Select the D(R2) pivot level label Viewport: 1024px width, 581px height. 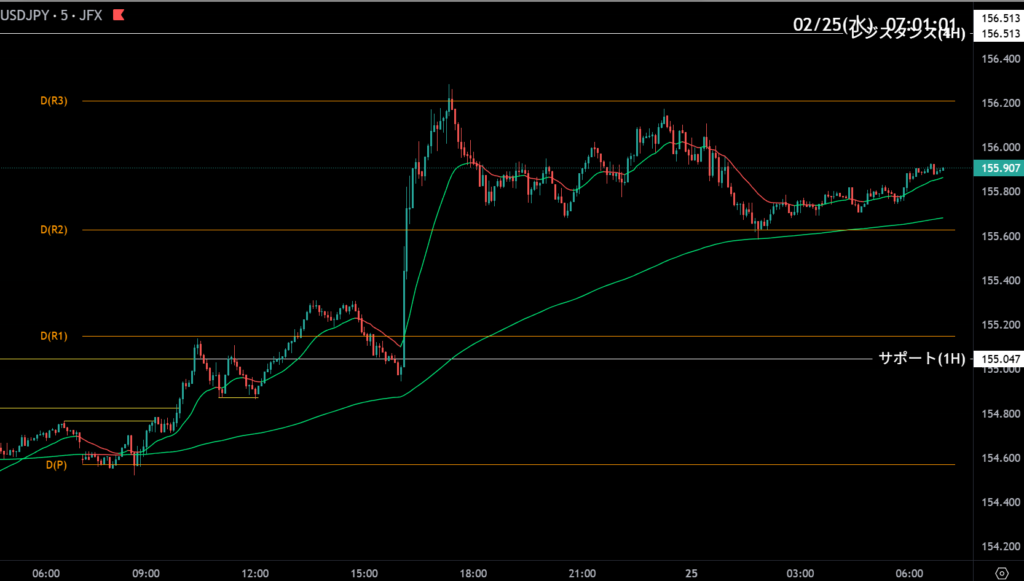(54, 230)
